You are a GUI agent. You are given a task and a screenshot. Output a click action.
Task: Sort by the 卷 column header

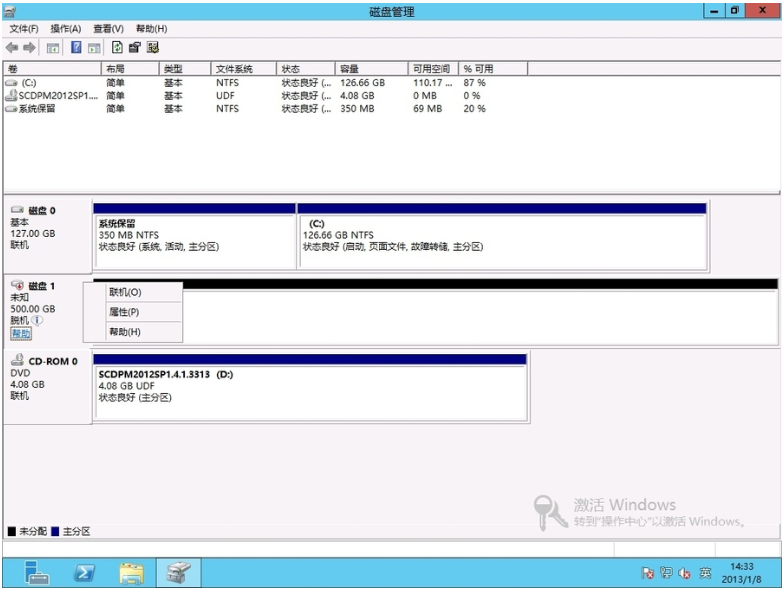[52, 68]
